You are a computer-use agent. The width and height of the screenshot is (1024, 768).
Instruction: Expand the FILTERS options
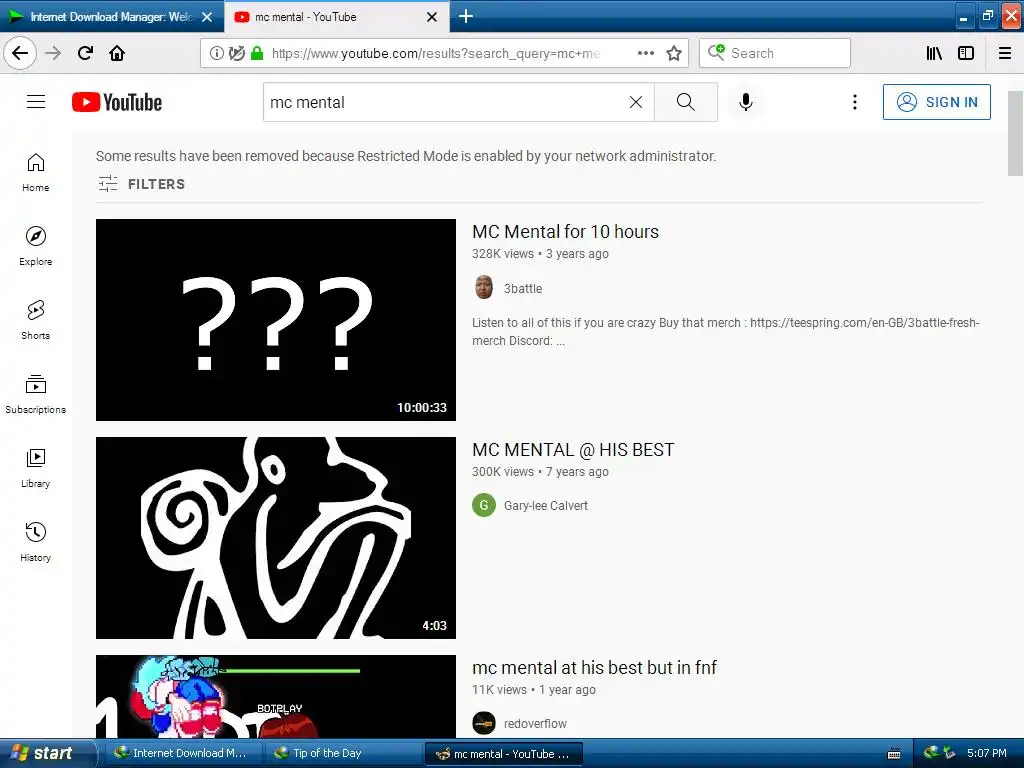click(x=142, y=184)
